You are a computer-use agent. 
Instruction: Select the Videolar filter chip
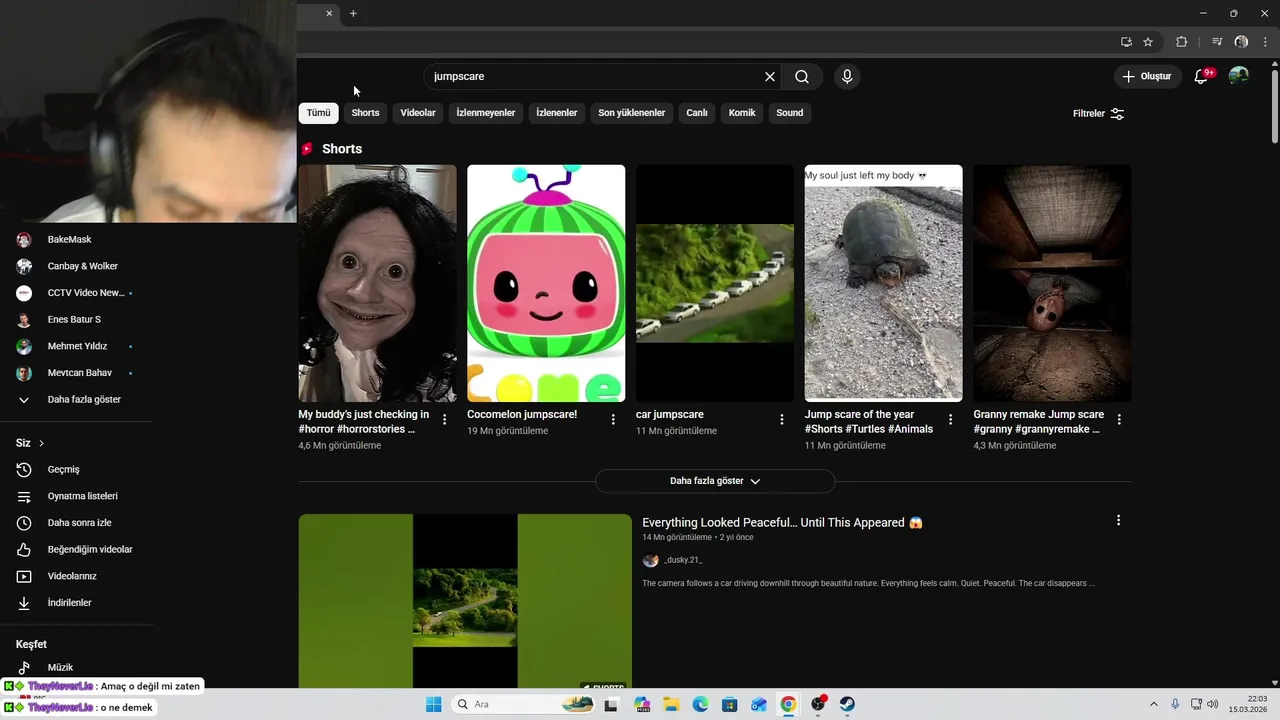tap(418, 113)
